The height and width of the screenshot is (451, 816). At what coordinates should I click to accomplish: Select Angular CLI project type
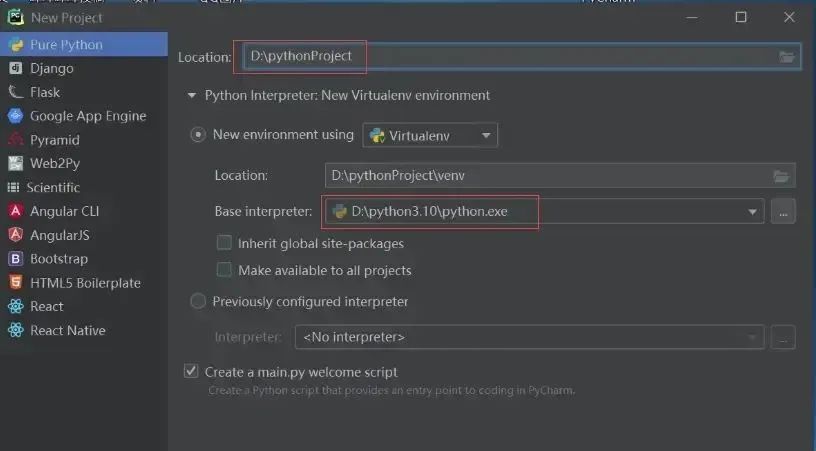point(84,211)
